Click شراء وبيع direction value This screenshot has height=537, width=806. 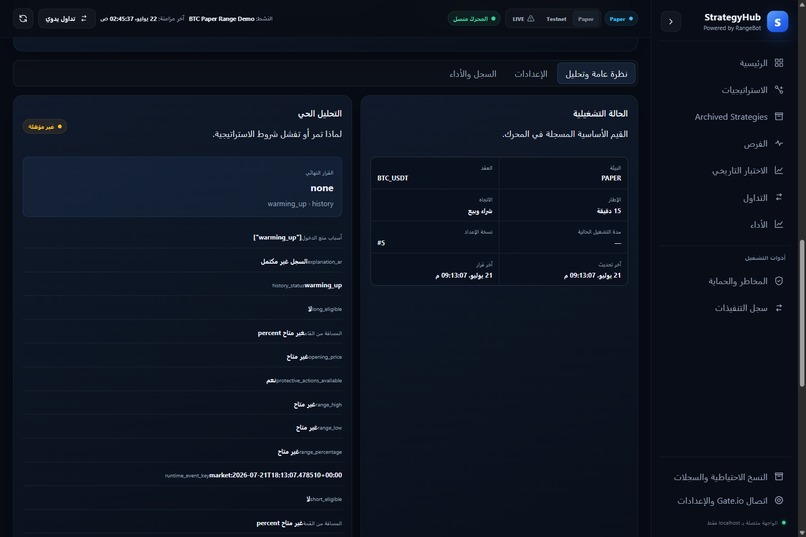[x=480, y=211]
